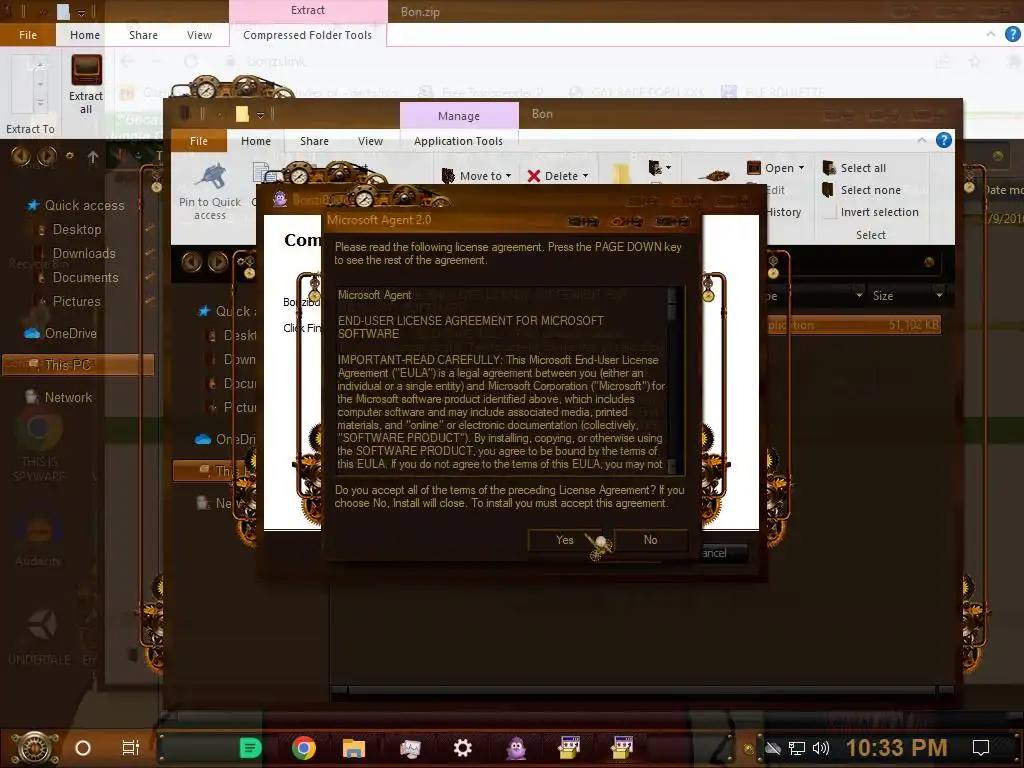The width and height of the screenshot is (1024, 768).
Task: Select Application Tools tab in Bon window
Action: (x=458, y=141)
